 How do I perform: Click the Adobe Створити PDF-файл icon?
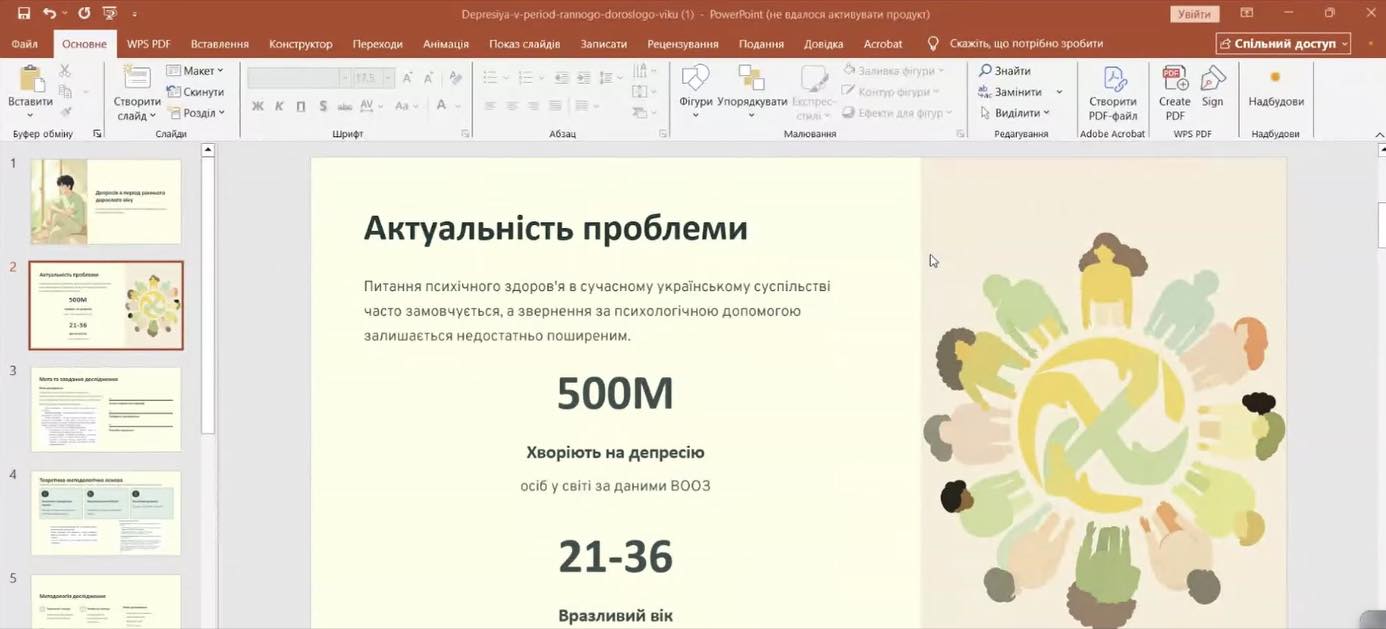[x=1112, y=80]
